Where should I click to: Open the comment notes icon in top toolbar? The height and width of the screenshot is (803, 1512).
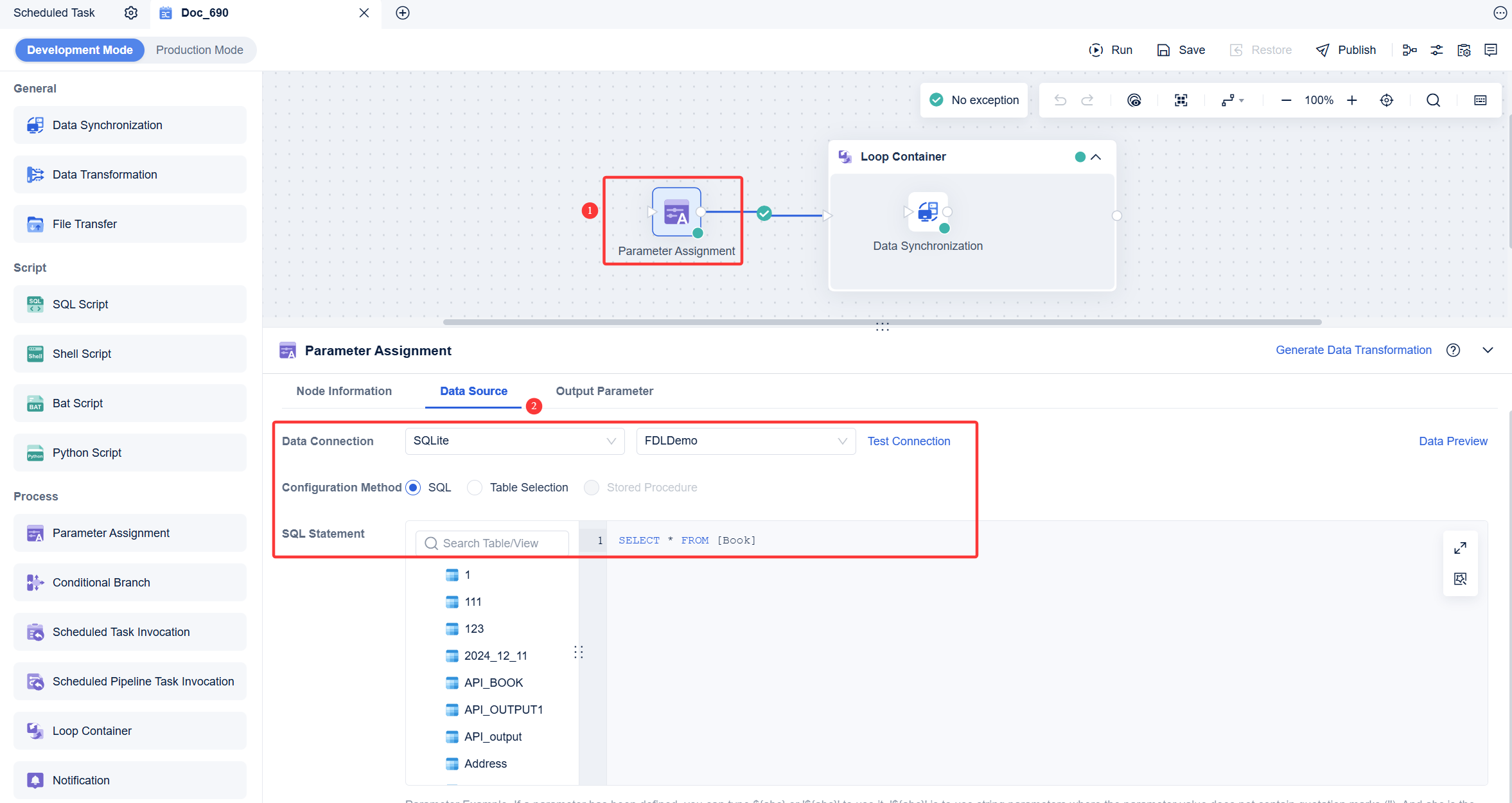click(x=1491, y=50)
